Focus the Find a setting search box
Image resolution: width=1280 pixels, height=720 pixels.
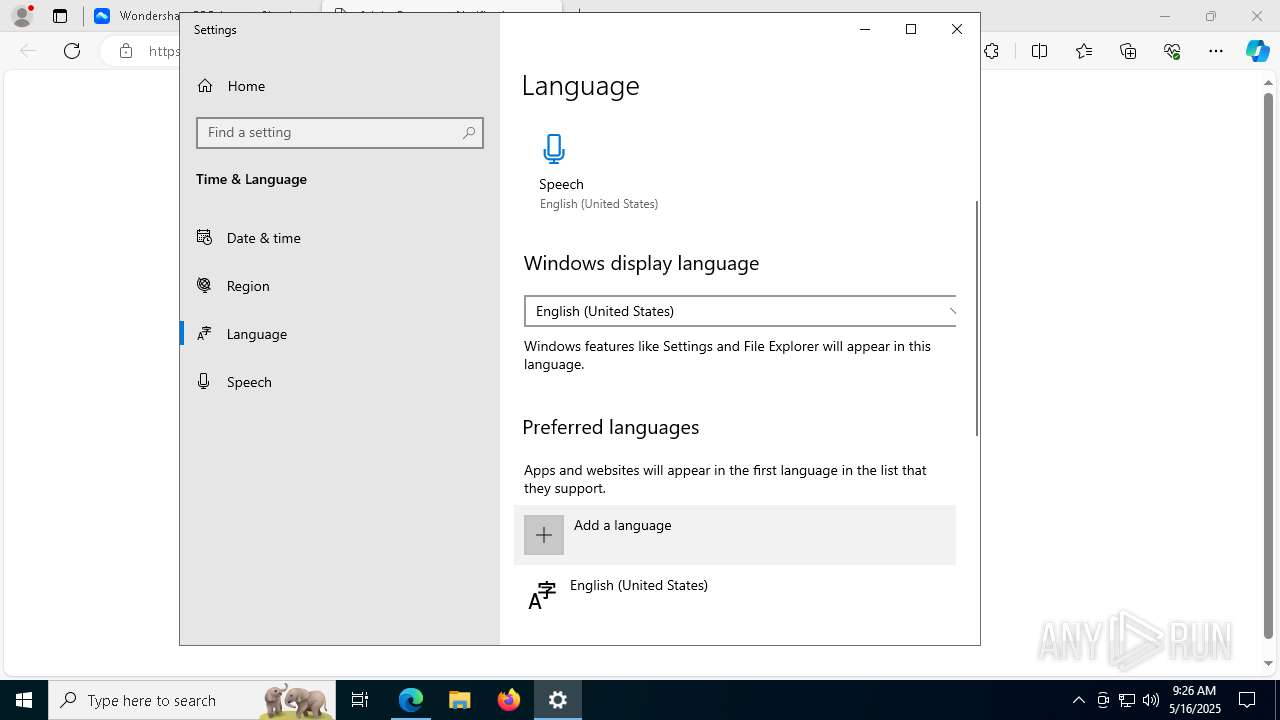pyautogui.click(x=340, y=133)
